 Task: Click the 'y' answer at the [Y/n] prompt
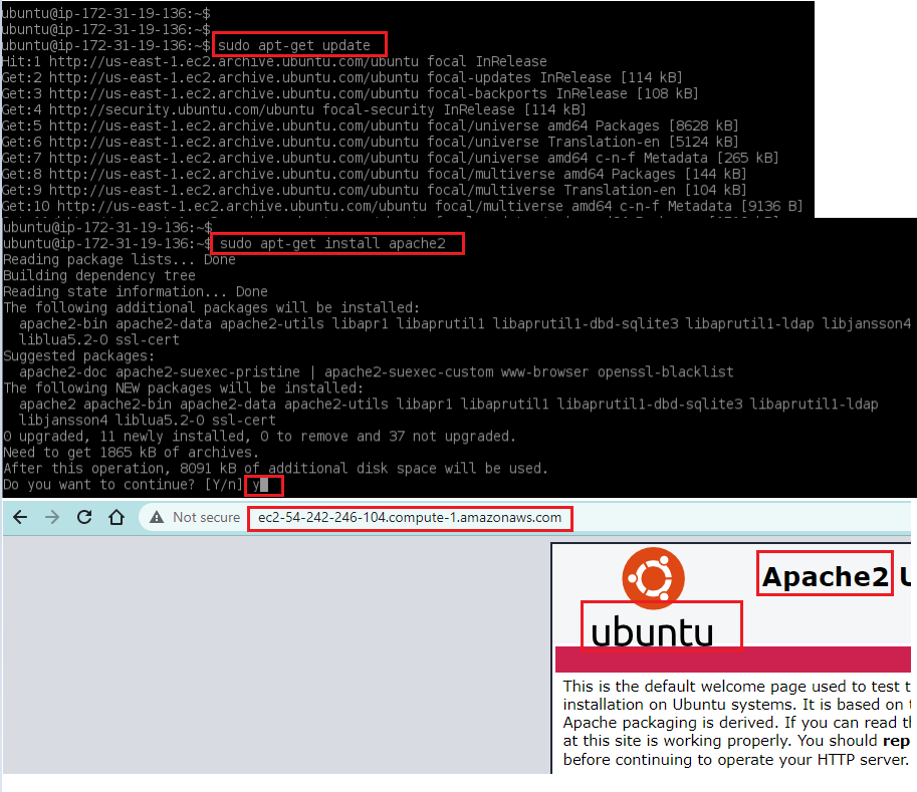click(256, 485)
